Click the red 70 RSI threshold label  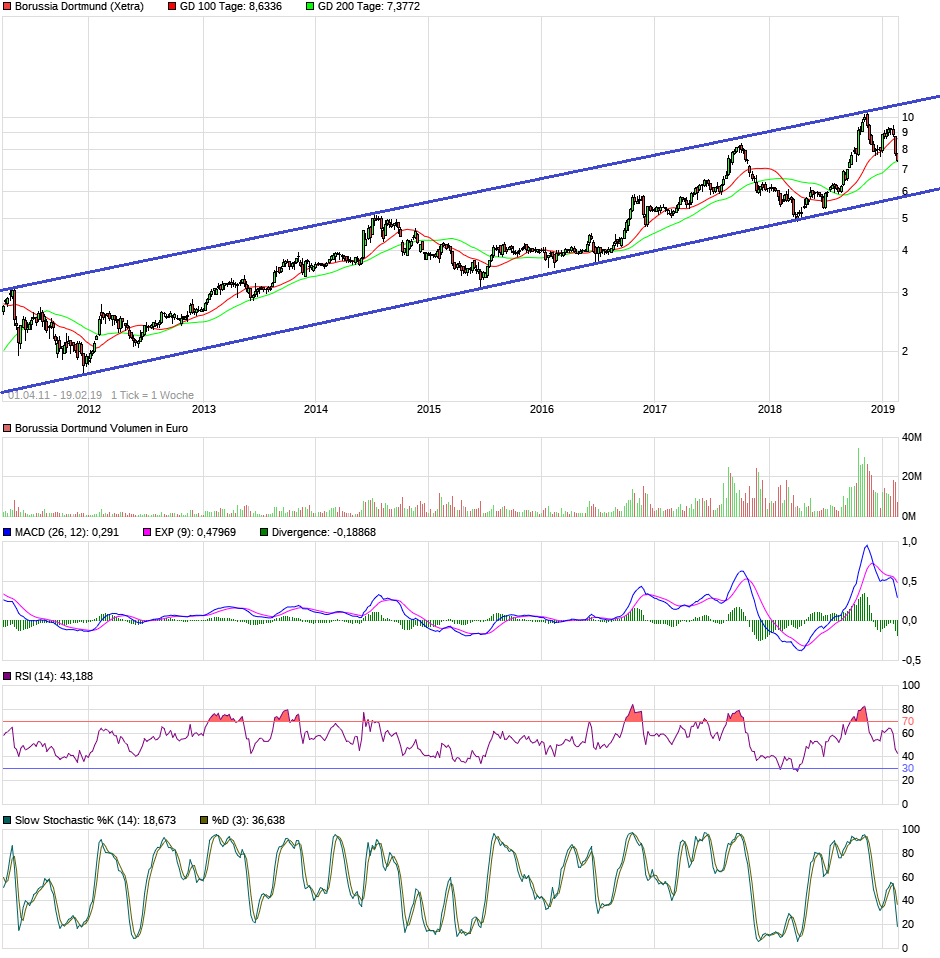908,722
